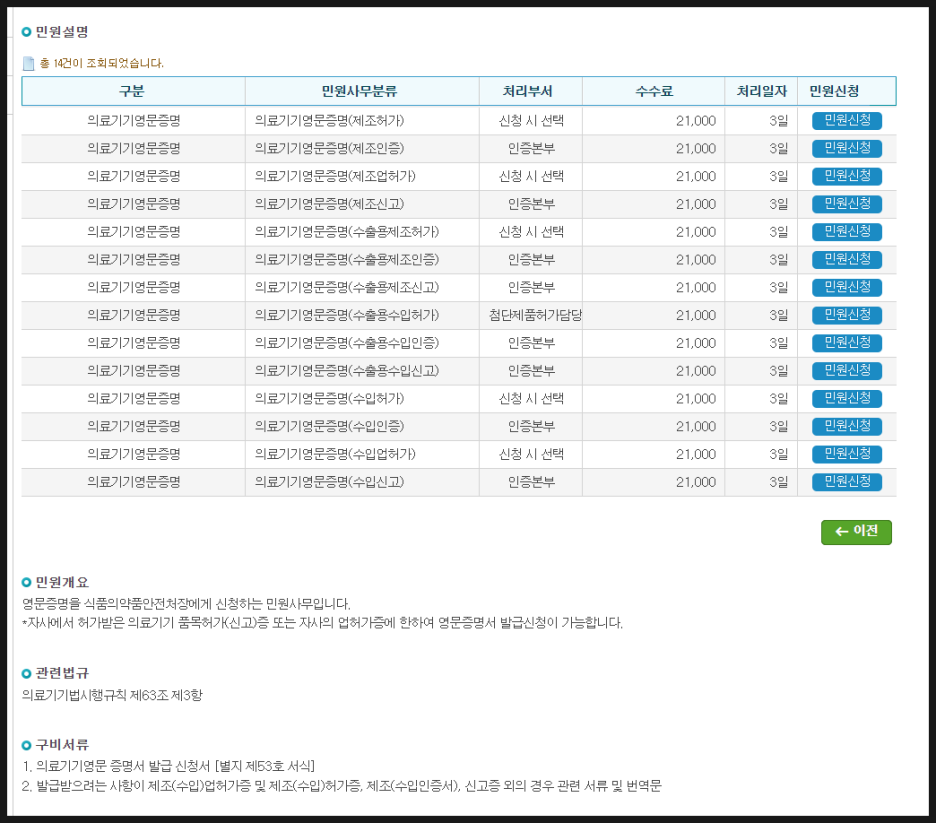This screenshot has height=823, width=936.
Task: Click 민원신청 for 의료기기영문증명(제조허가)
Action: (x=846, y=121)
